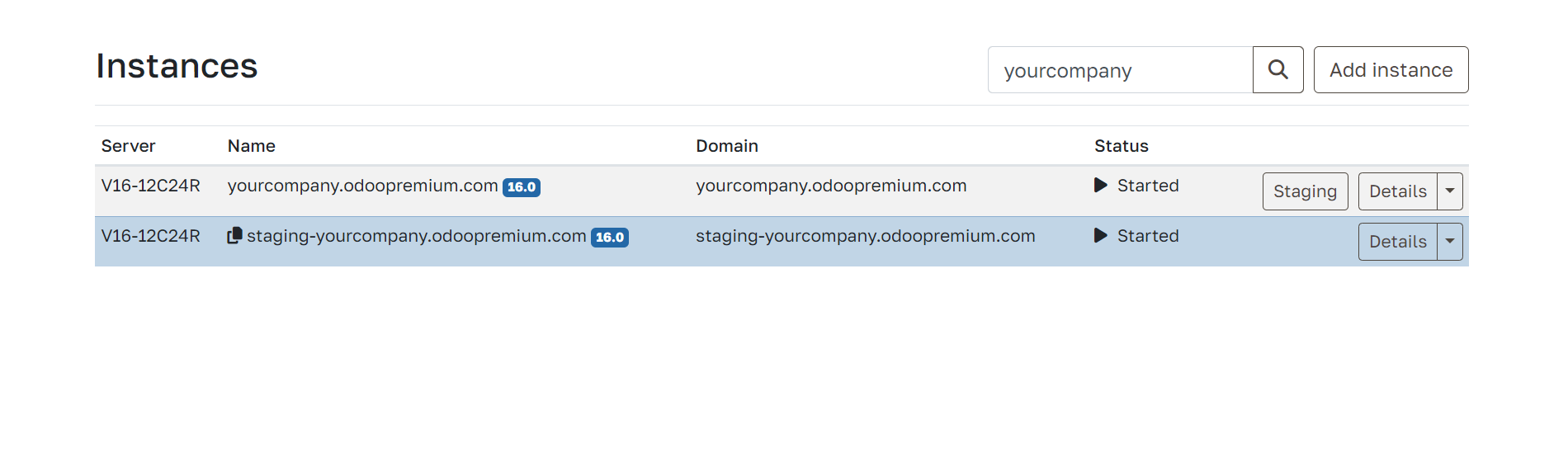Click the 16.0 badge on the staging instance

610,238
